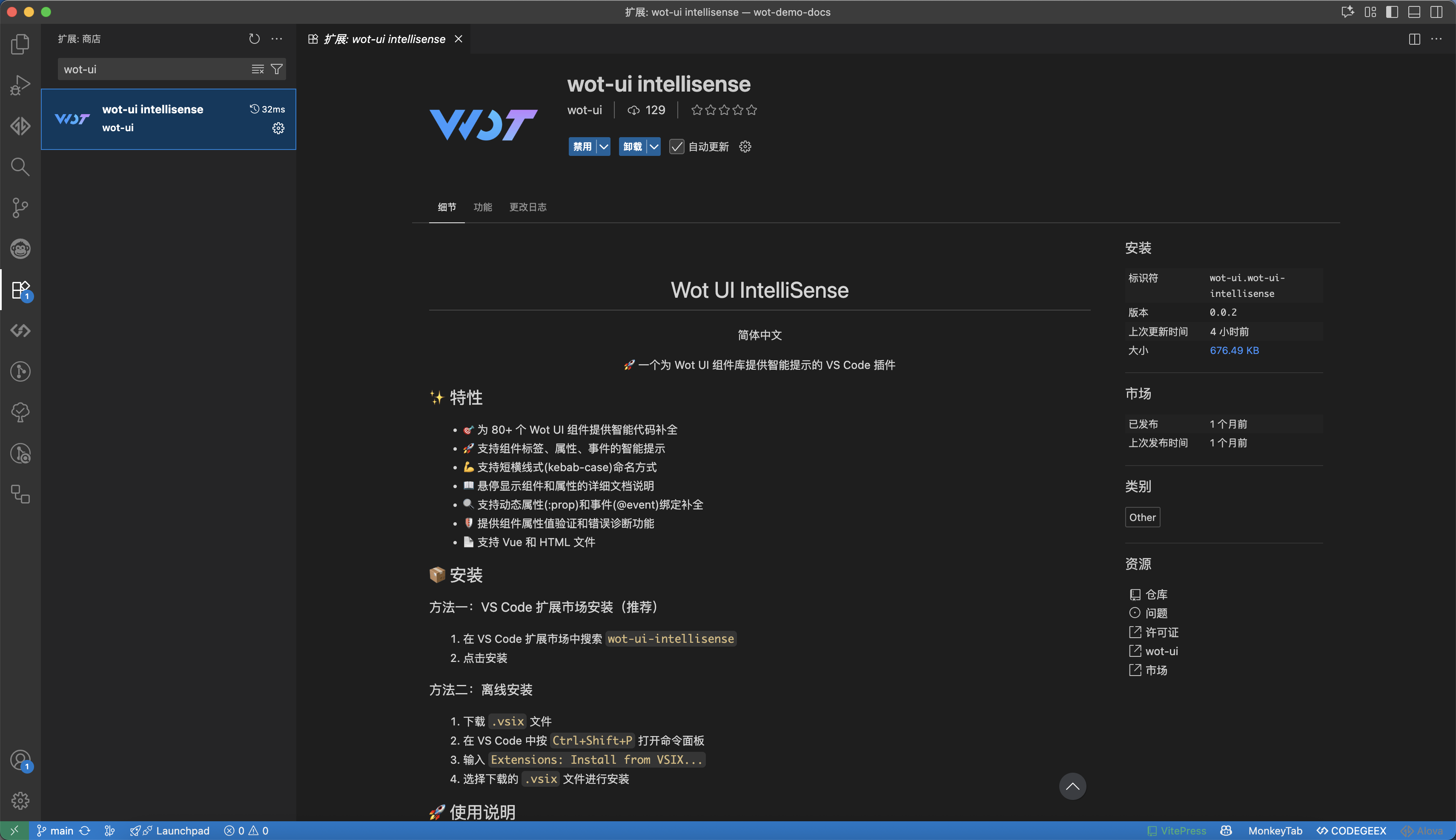This screenshot has height=840, width=1456.
Task: Click the split editor right icon
Action: pyautogui.click(x=1414, y=39)
